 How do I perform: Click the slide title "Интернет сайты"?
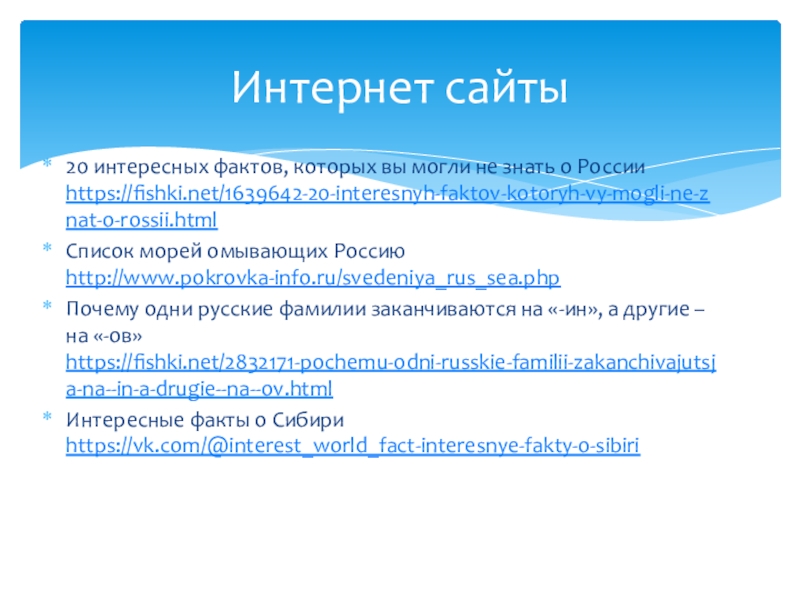tap(399, 87)
